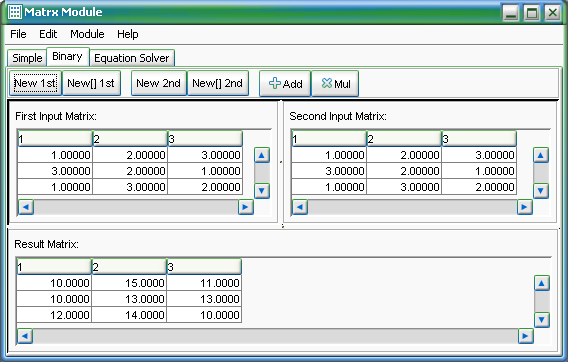The image size is (568, 362).
Task: Select column 1 header in Second Input Matrix
Action: tap(329, 139)
